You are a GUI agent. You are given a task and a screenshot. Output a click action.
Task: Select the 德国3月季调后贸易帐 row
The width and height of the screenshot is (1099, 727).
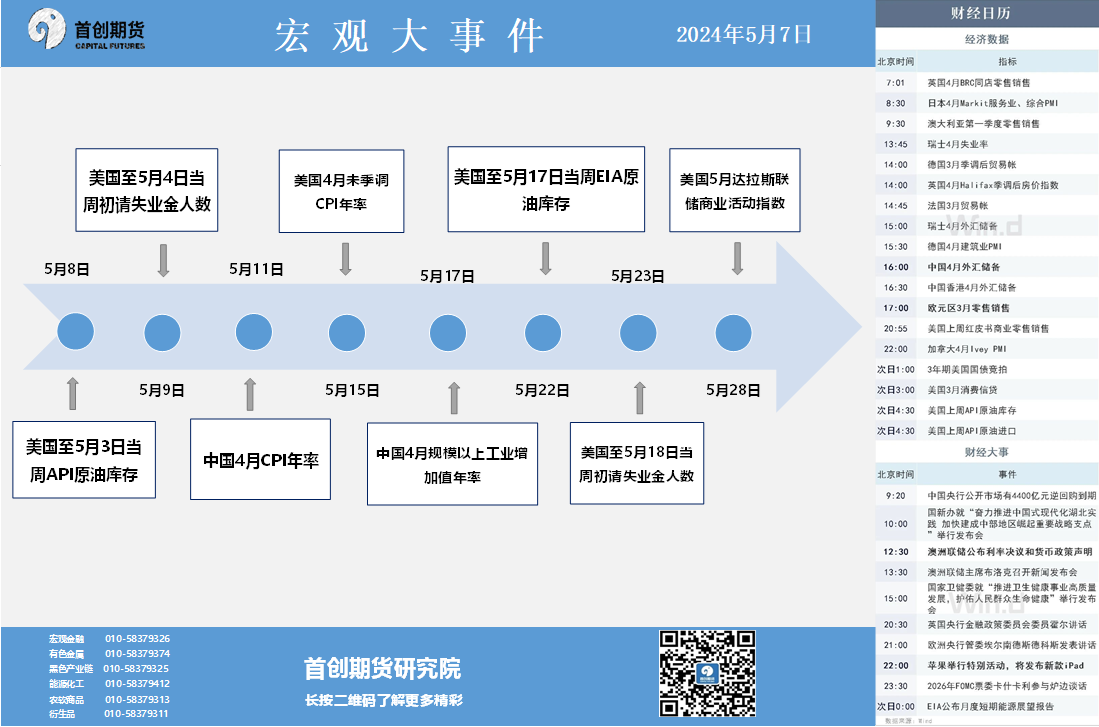(987, 165)
